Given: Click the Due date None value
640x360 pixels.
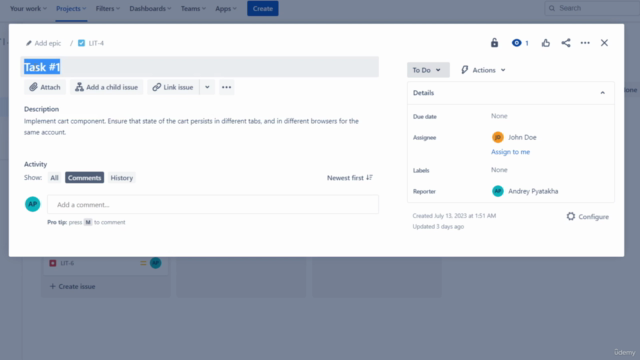Looking at the screenshot, I should pos(499,116).
